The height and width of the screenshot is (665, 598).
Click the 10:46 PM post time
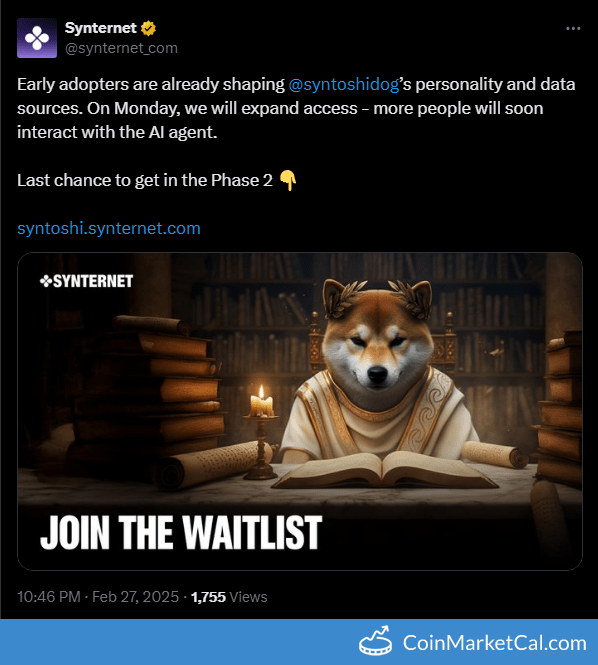[x=49, y=597]
